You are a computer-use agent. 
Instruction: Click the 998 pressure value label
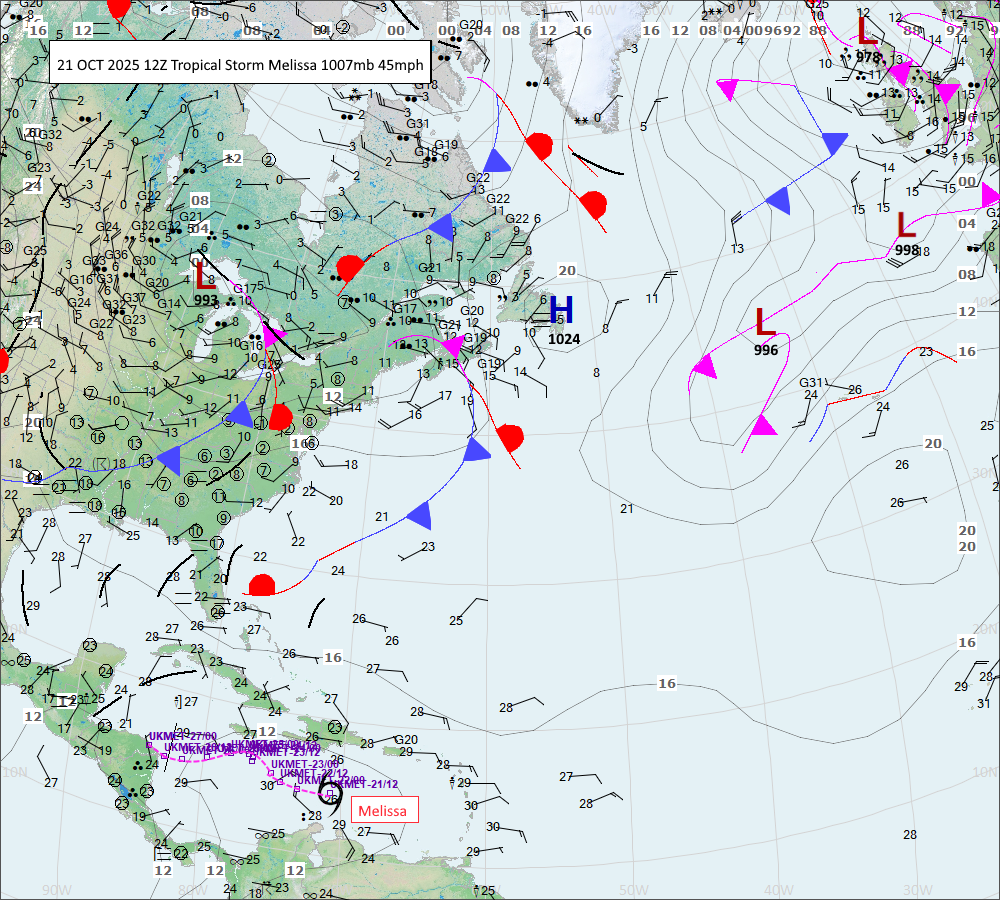pos(907,250)
